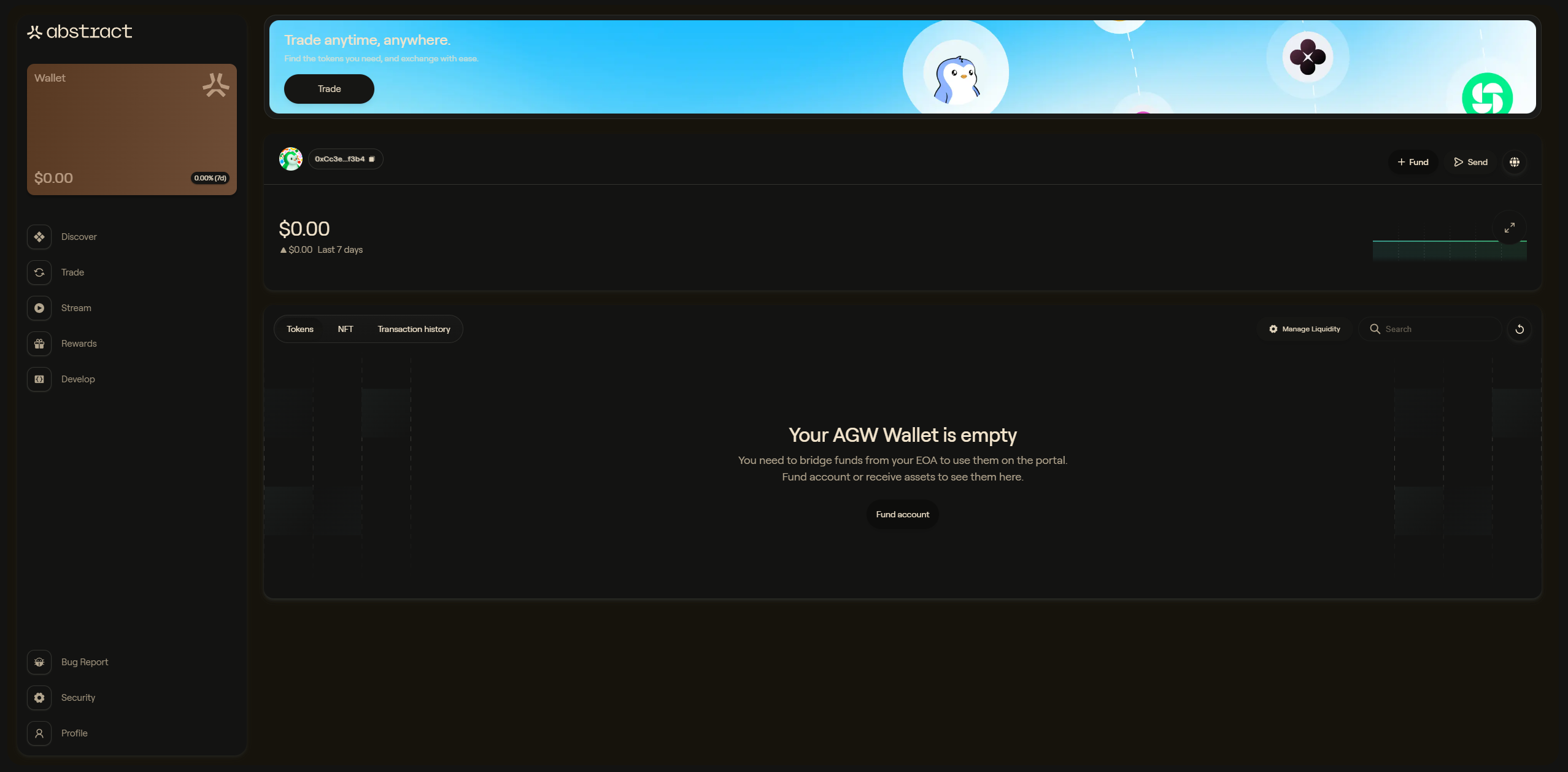Open the Profile user icon
Viewport: 1568px width, 772px height.
pyautogui.click(x=39, y=733)
